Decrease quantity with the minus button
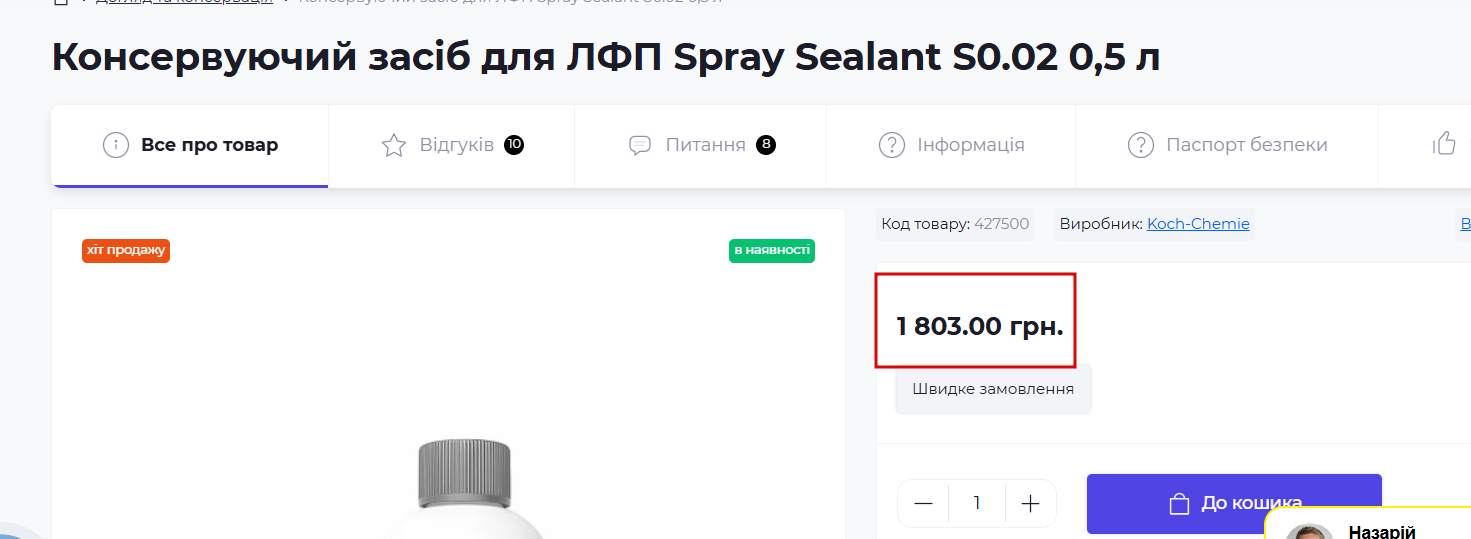Image resolution: width=1471 pixels, height=539 pixels. tap(923, 503)
